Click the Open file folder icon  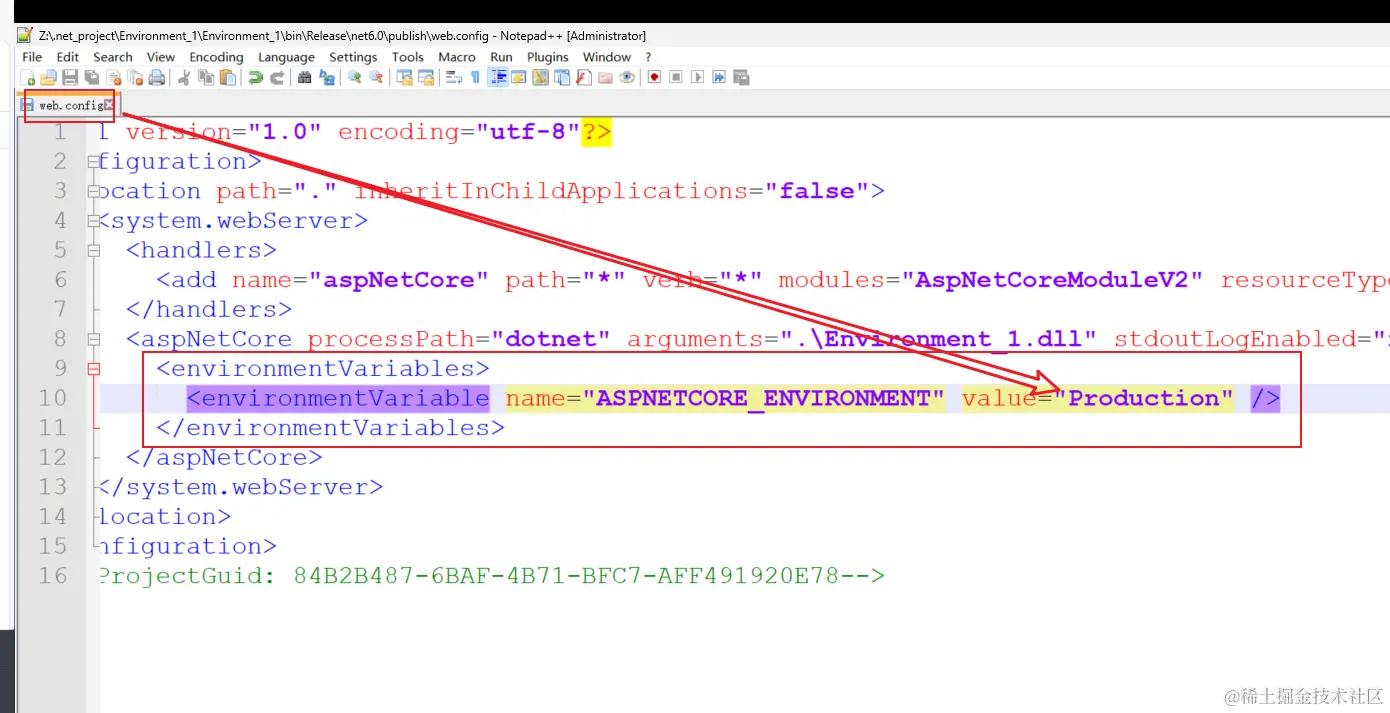point(48,77)
